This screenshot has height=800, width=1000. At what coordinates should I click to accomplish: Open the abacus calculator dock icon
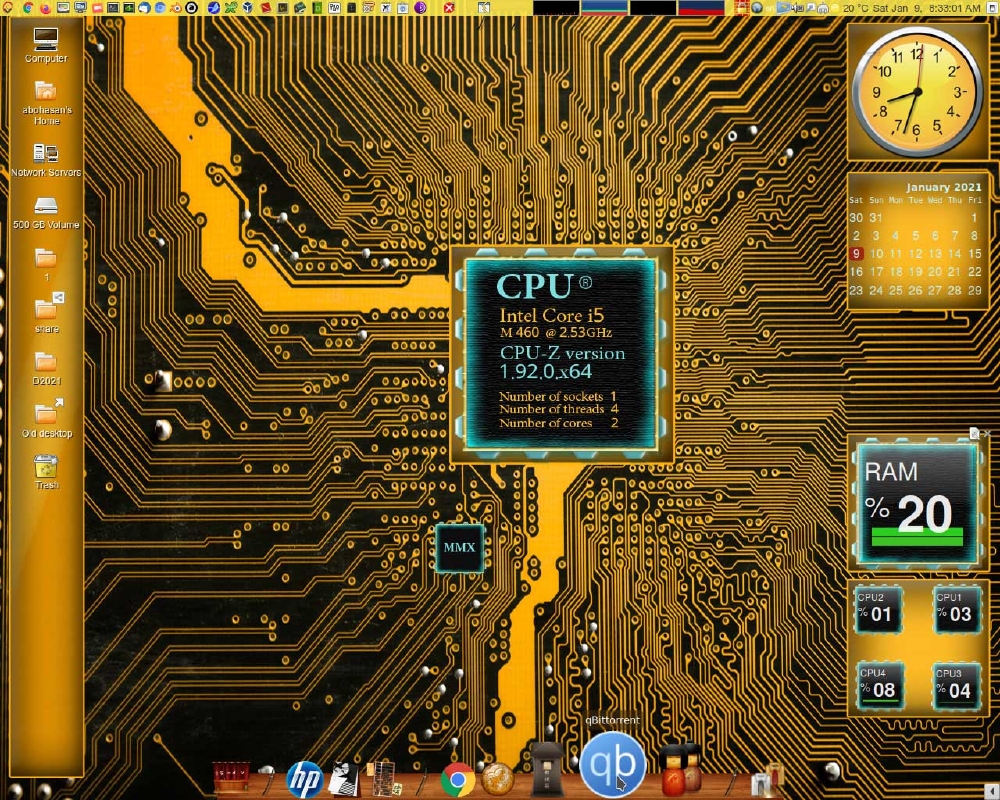click(x=384, y=778)
